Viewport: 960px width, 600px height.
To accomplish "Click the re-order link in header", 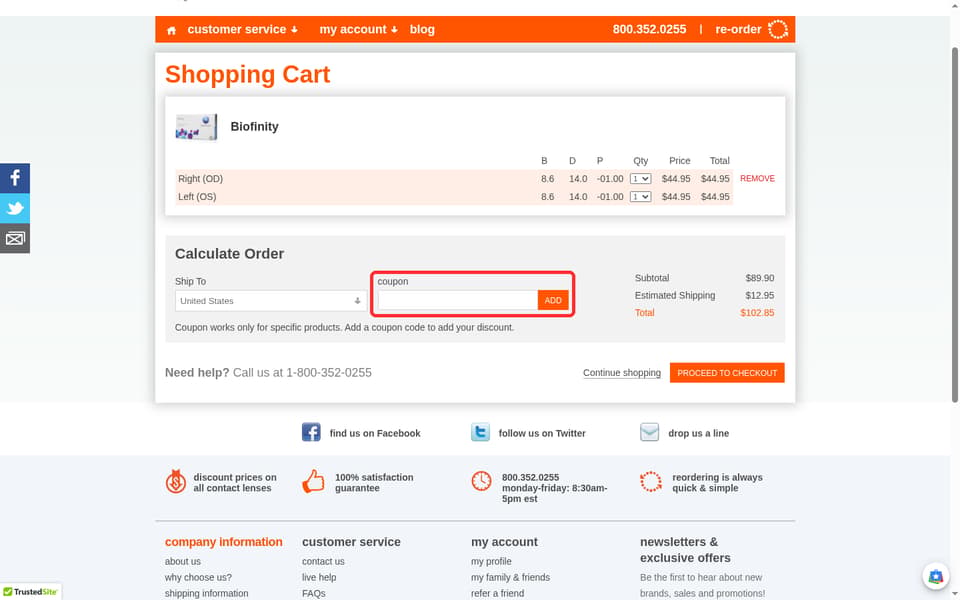I will click(x=738, y=29).
